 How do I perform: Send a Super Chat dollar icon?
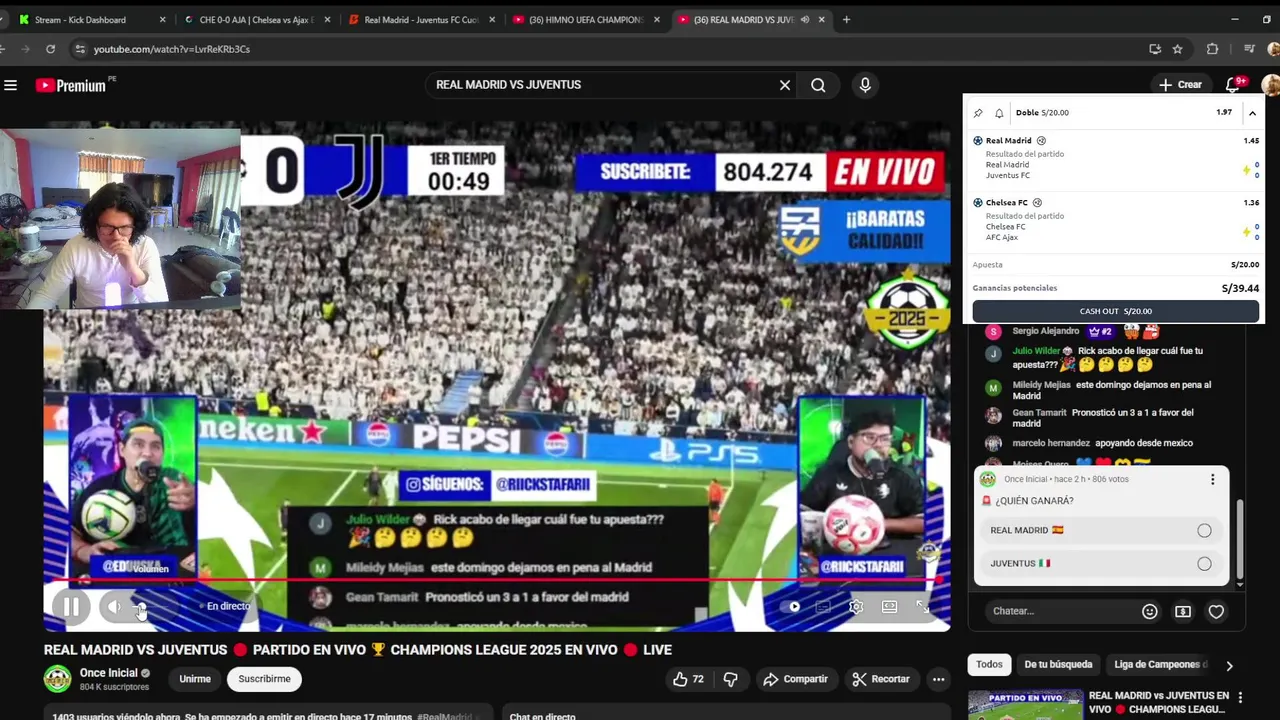click(1183, 611)
